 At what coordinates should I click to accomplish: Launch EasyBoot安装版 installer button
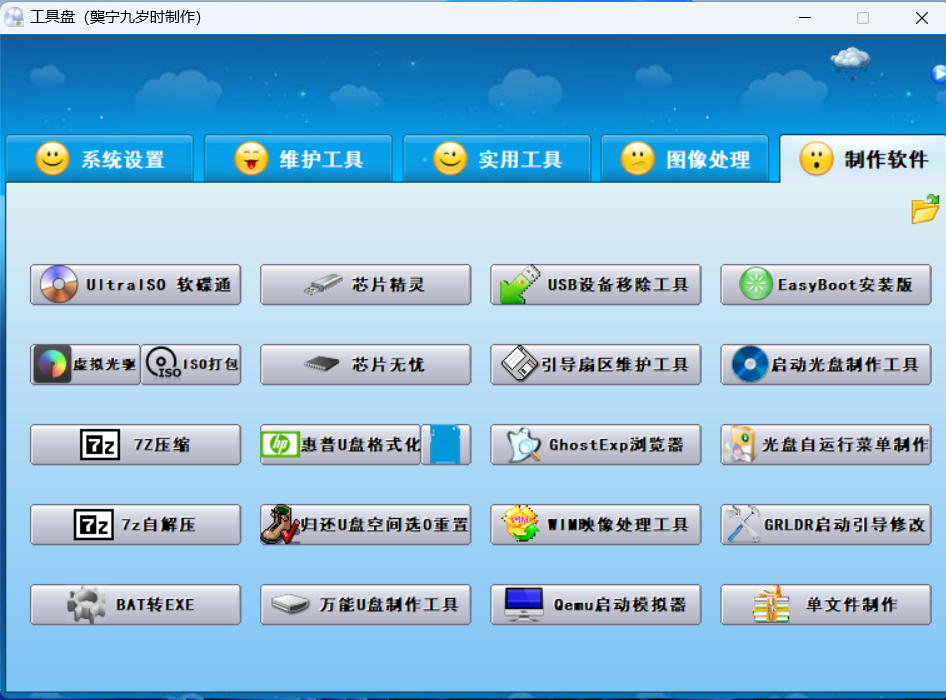(x=826, y=285)
